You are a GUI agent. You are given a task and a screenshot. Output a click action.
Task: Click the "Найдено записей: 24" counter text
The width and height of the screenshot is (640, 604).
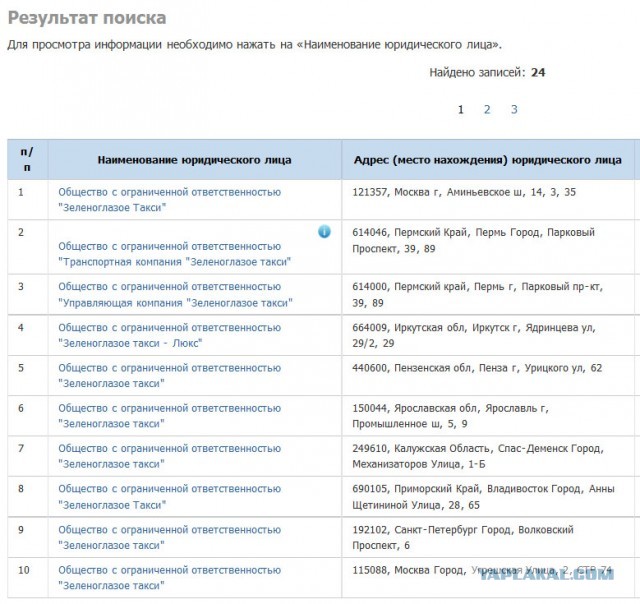487,72
